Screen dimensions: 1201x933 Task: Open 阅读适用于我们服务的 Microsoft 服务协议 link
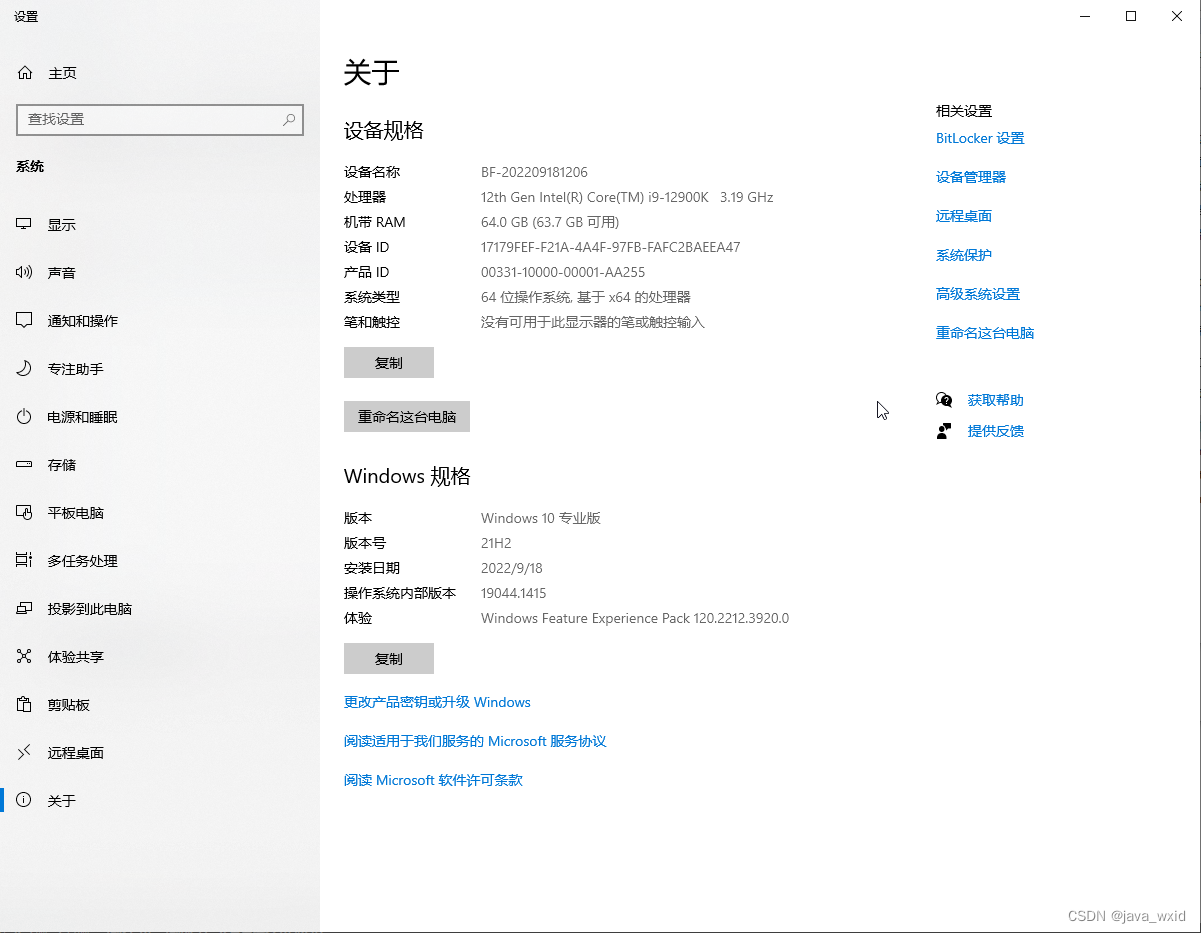tap(475, 741)
